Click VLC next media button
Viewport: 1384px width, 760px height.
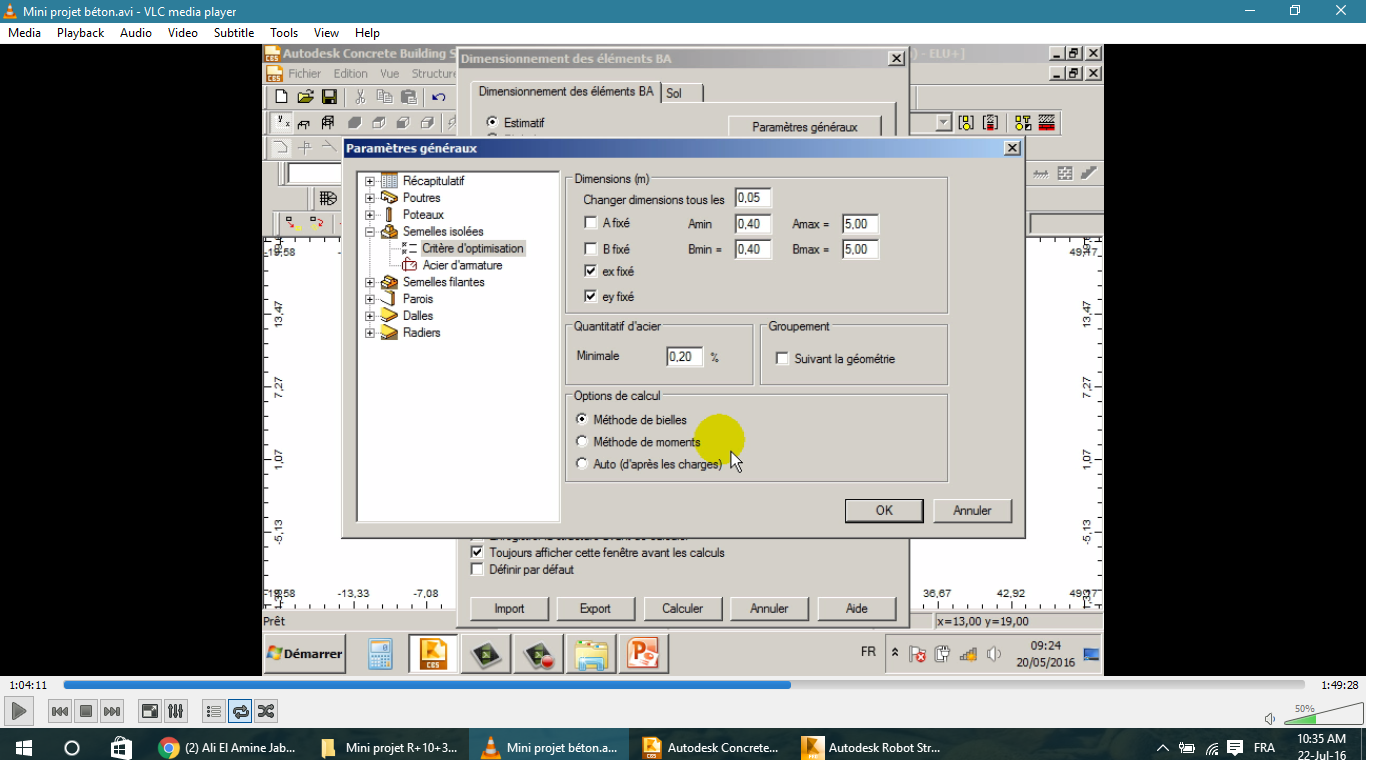point(112,711)
